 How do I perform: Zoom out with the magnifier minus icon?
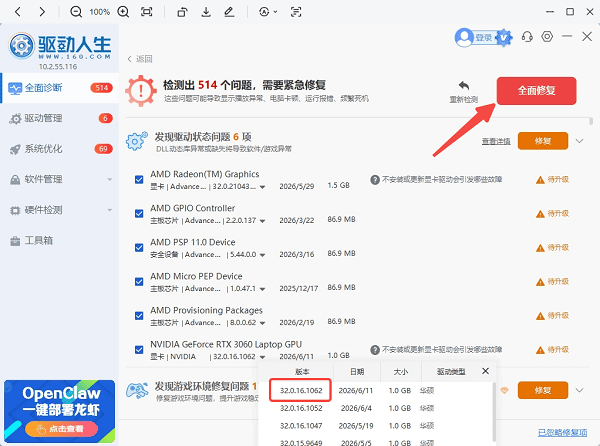coord(76,12)
